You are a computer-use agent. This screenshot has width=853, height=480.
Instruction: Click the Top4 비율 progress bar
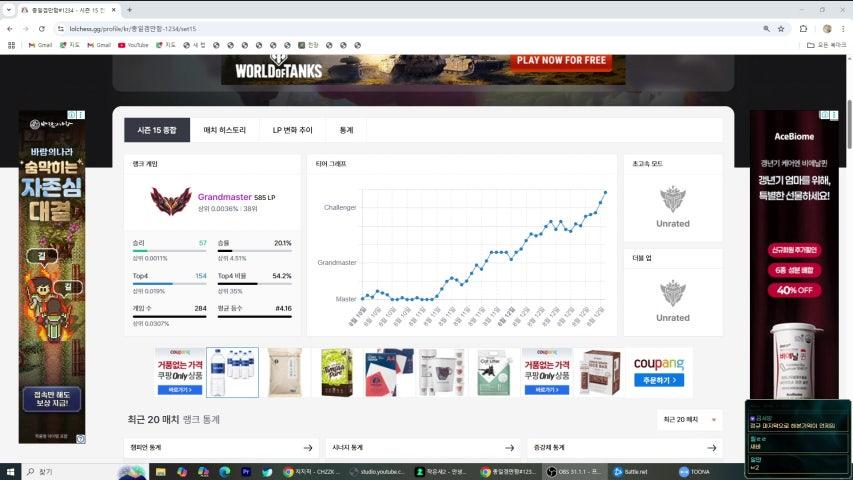tap(255, 284)
